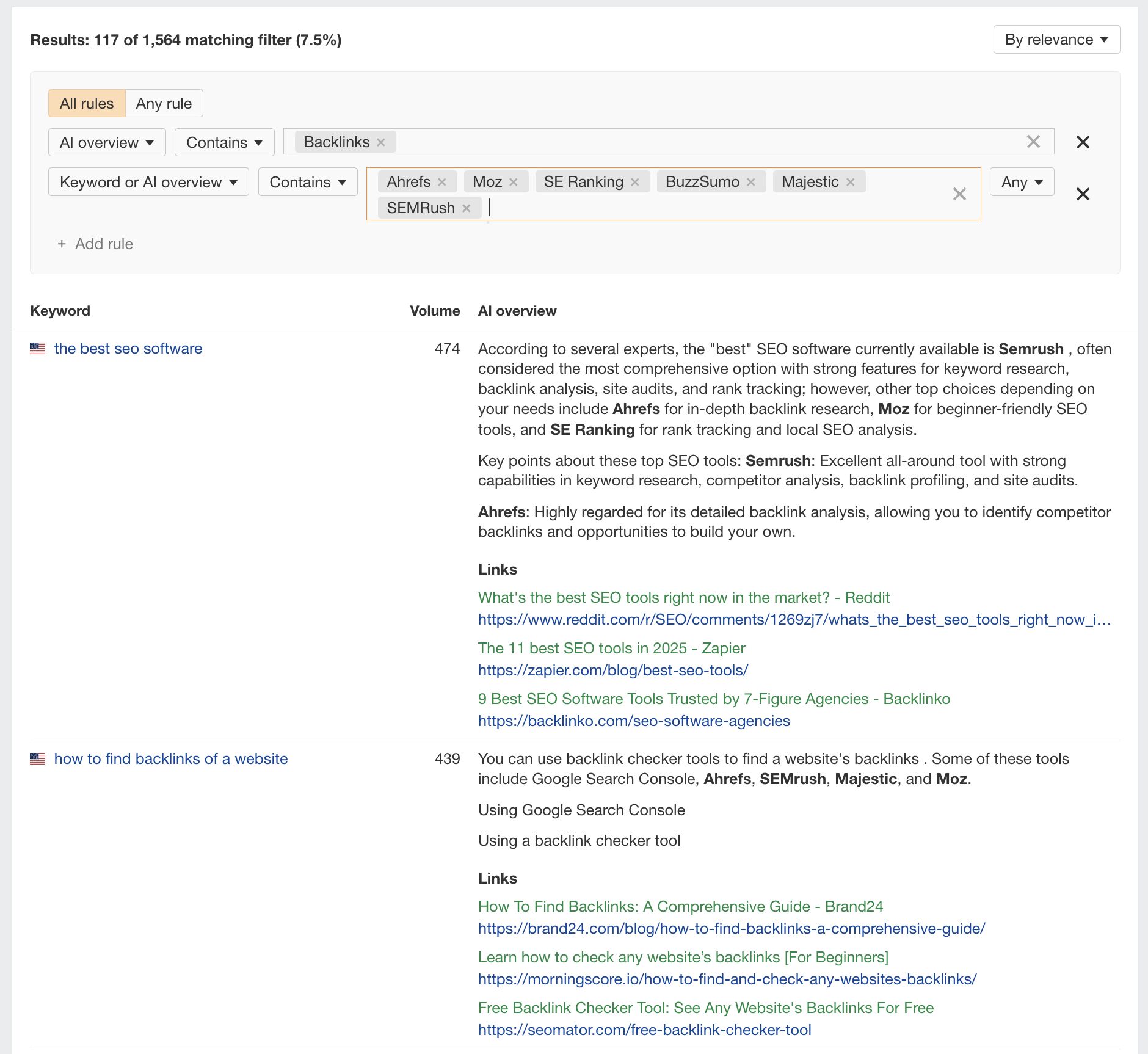Delete the first filter rule entirely
The height and width of the screenshot is (1054, 1148).
click(x=1083, y=142)
